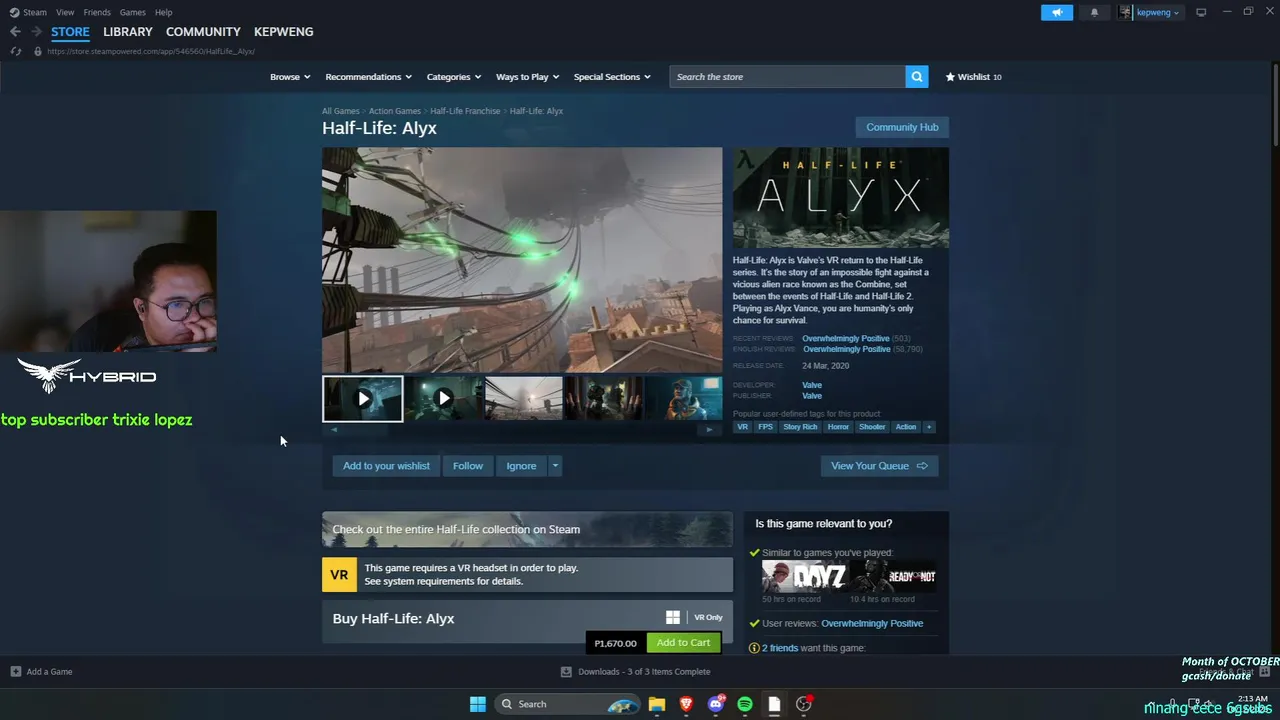Screen dimensions: 1280x720
Task: Click All Games breadcrumb
Action: point(340,111)
